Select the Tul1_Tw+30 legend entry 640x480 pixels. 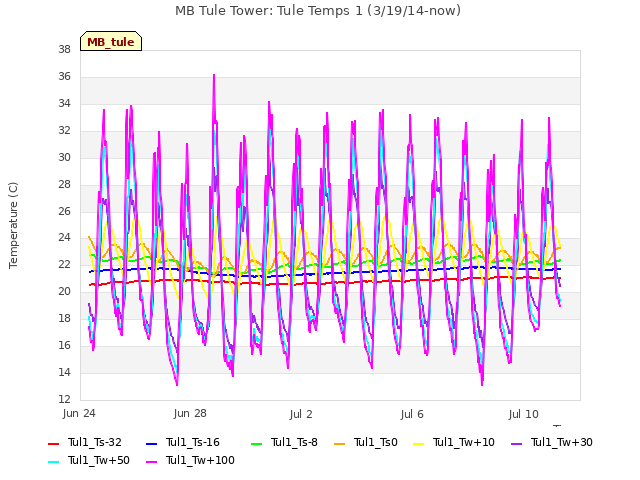tap(552, 442)
